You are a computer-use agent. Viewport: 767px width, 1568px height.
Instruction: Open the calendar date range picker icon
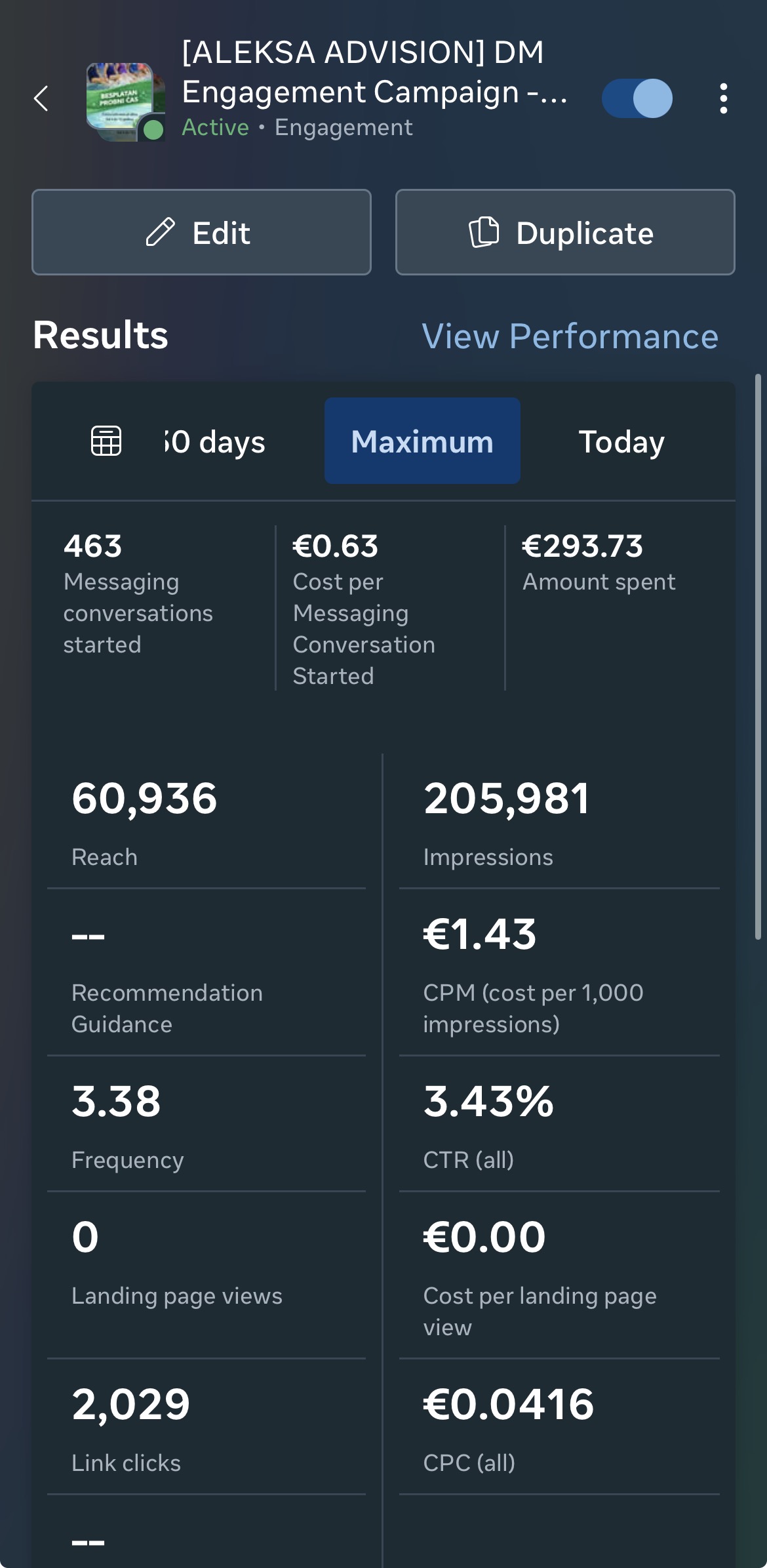(x=106, y=441)
